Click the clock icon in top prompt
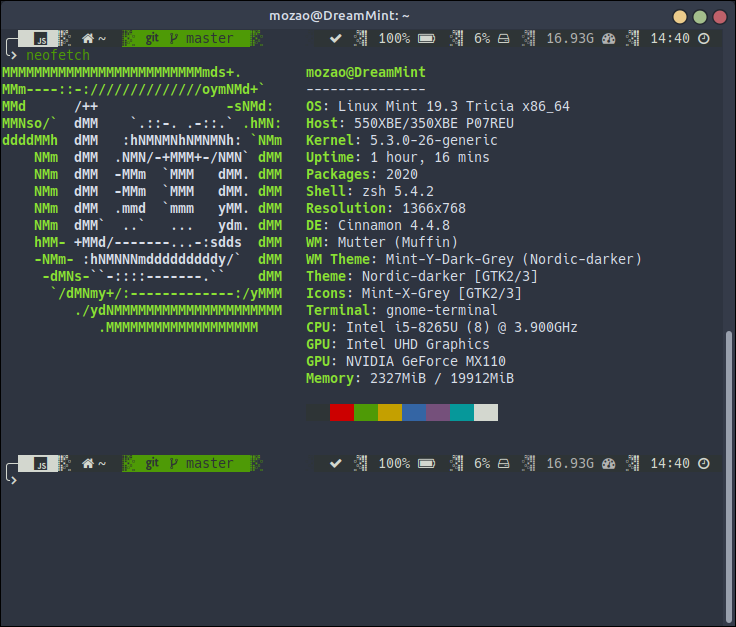 pos(704,38)
